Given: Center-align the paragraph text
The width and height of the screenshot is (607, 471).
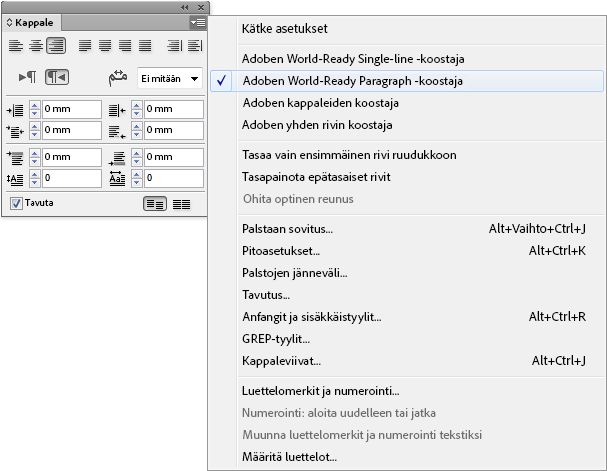Looking at the screenshot, I should [36, 46].
